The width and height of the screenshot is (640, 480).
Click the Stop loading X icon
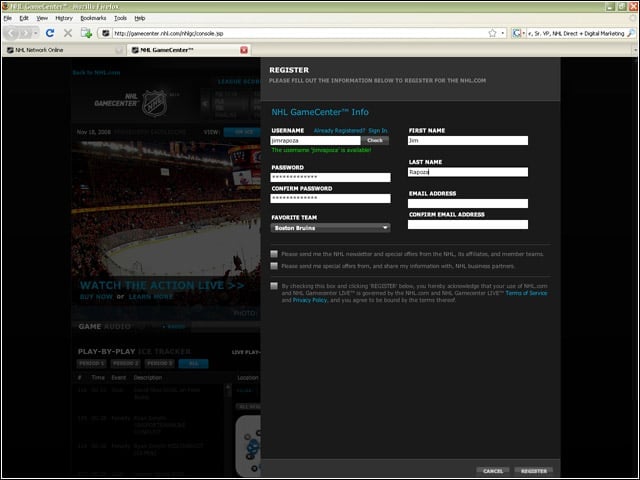click(68, 33)
